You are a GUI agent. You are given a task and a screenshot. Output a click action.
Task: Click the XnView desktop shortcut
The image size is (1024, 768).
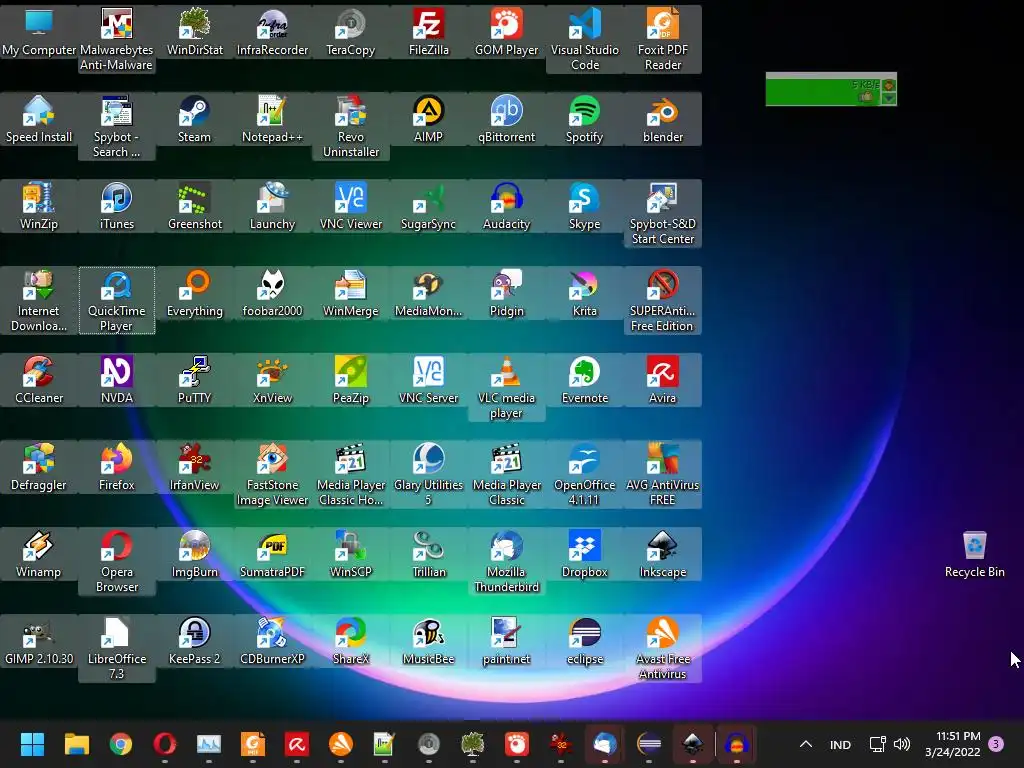(272, 380)
